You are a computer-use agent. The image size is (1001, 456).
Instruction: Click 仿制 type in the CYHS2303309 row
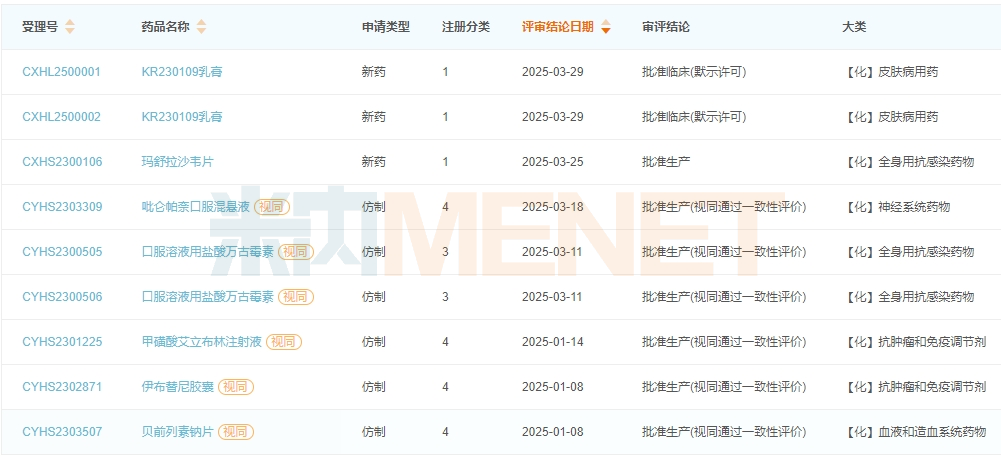(x=374, y=207)
